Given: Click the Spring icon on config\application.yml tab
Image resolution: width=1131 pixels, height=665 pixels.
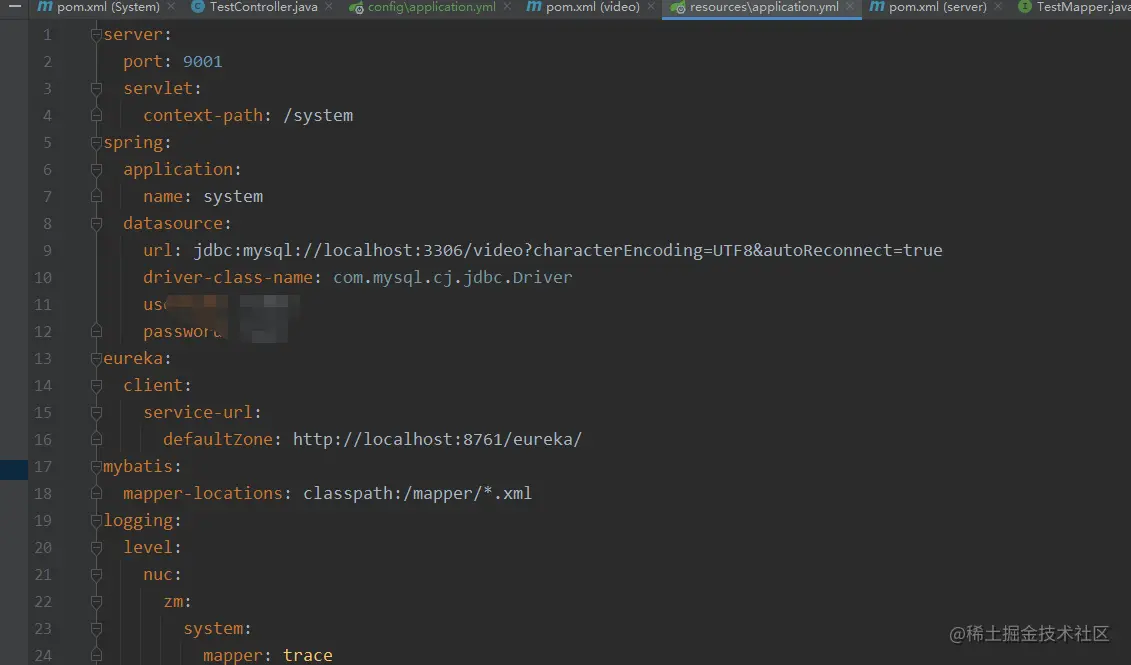Looking at the screenshot, I should click(x=356, y=7).
